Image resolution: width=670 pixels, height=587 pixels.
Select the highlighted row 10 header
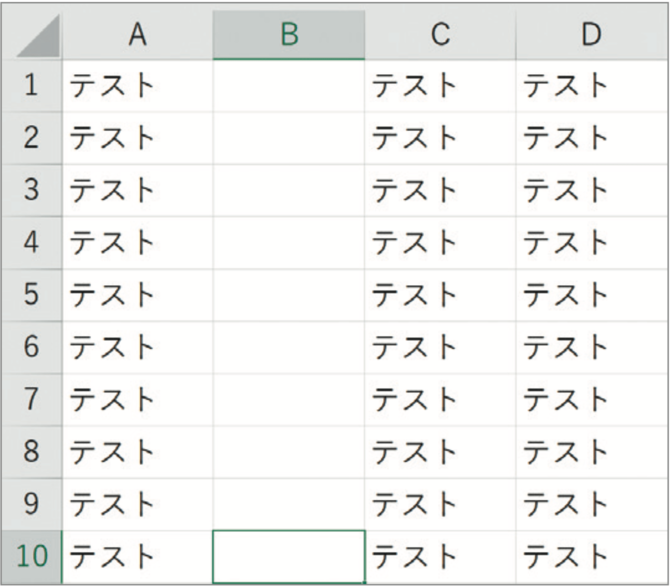(32, 557)
